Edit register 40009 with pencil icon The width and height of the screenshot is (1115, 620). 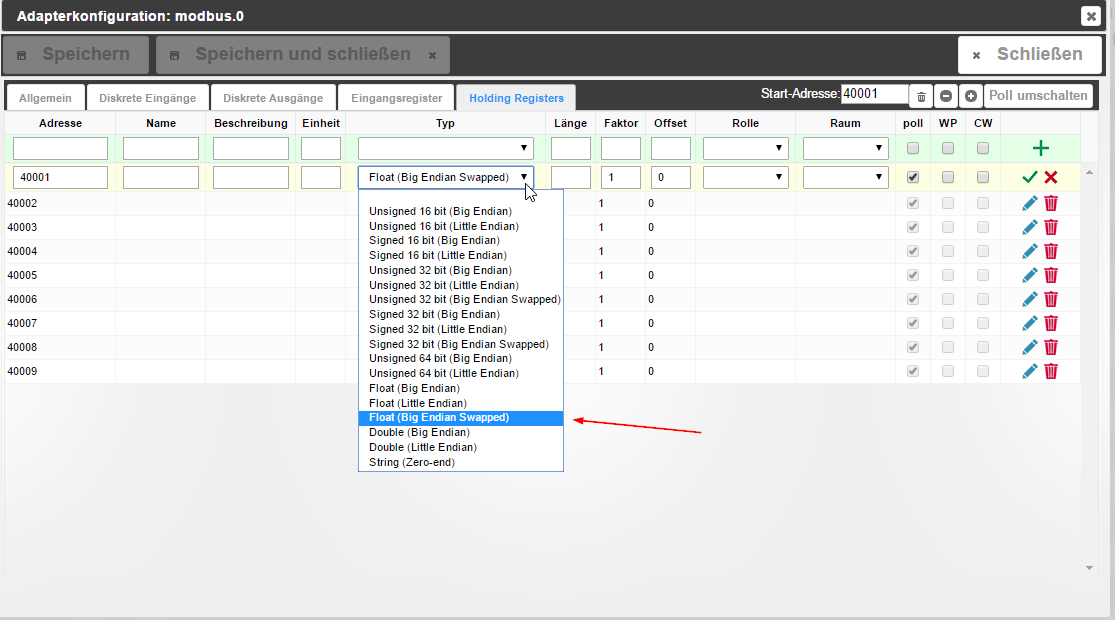pyautogui.click(x=1029, y=371)
